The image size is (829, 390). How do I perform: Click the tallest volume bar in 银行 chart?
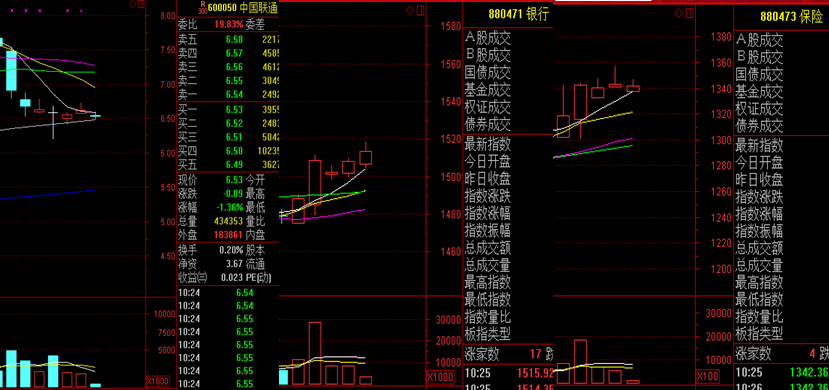coord(315,353)
